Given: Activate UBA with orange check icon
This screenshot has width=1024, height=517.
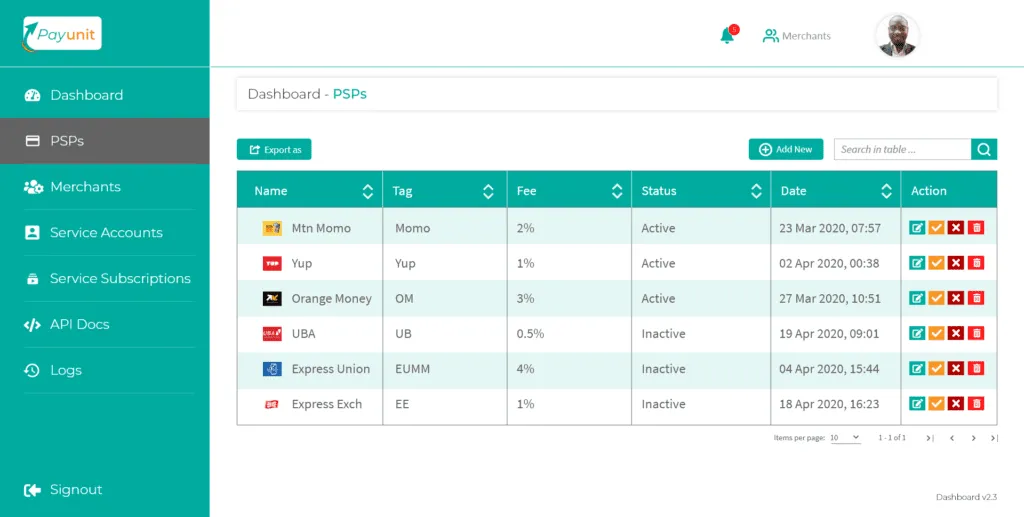Looking at the screenshot, I should click(x=936, y=334).
